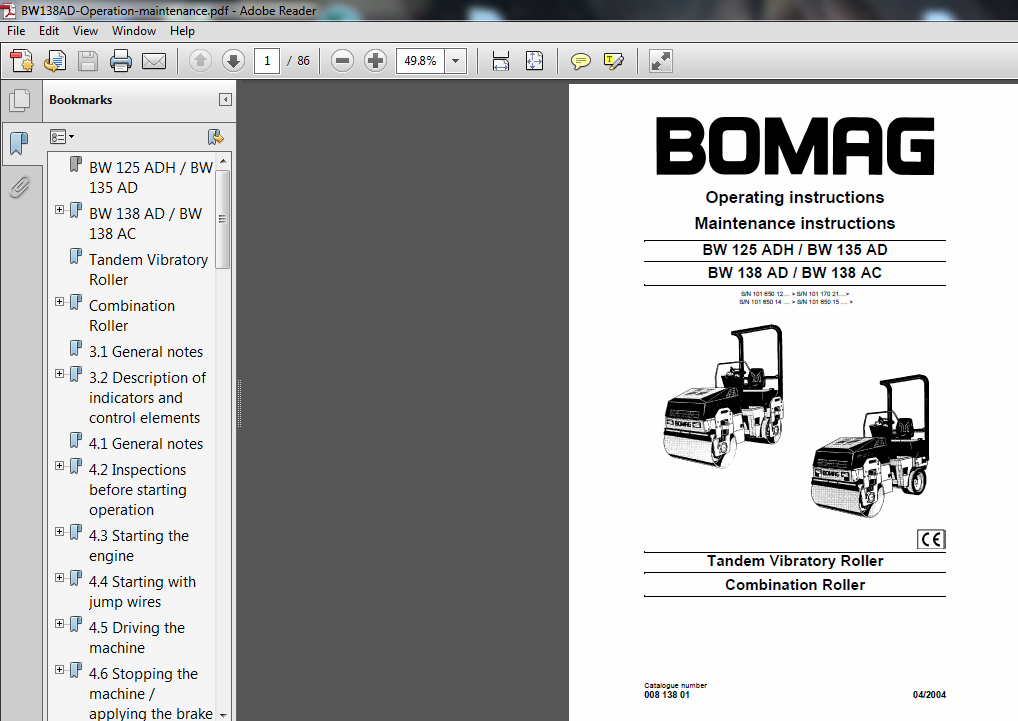Print the document using the printer icon
The image size is (1018, 721).
tap(121, 61)
